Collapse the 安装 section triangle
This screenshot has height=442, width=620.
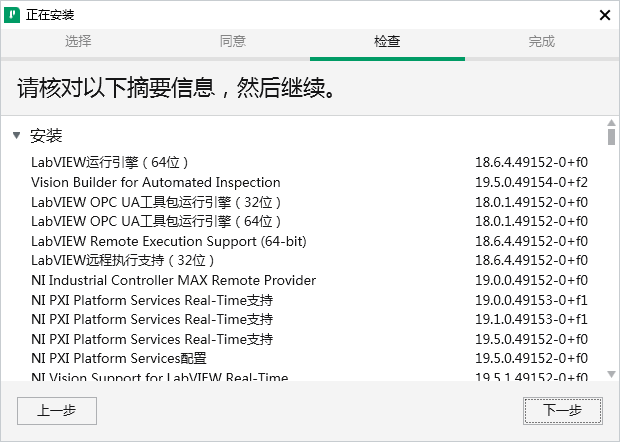17,135
